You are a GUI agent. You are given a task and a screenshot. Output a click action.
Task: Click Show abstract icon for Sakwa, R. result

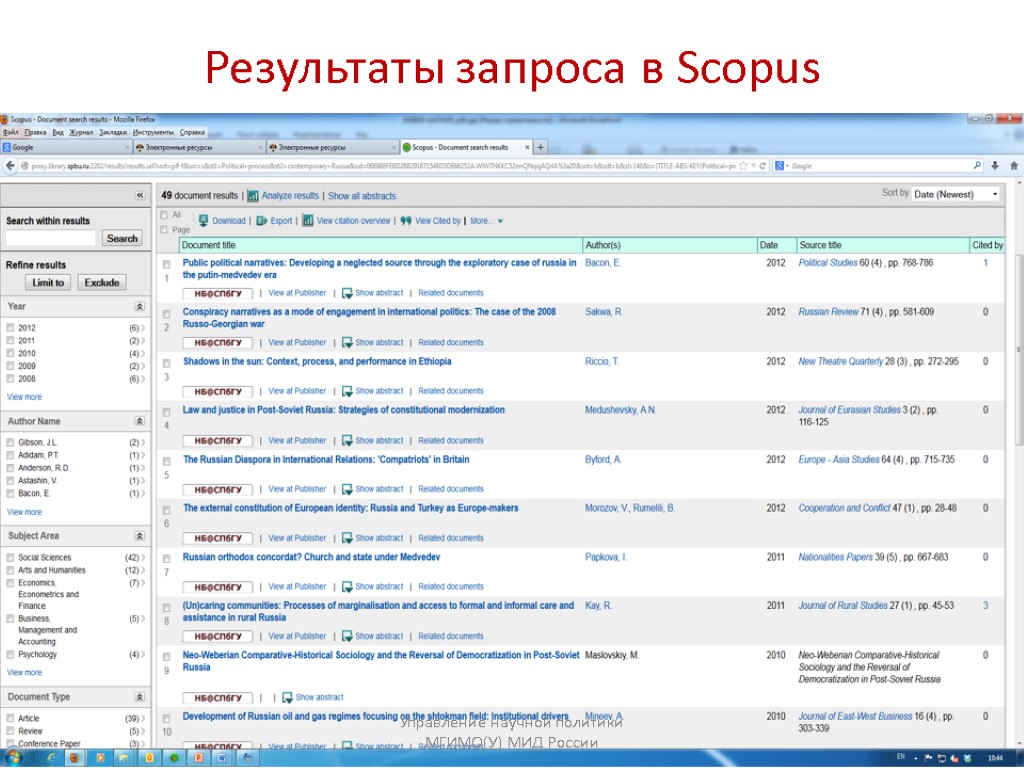pos(347,342)
